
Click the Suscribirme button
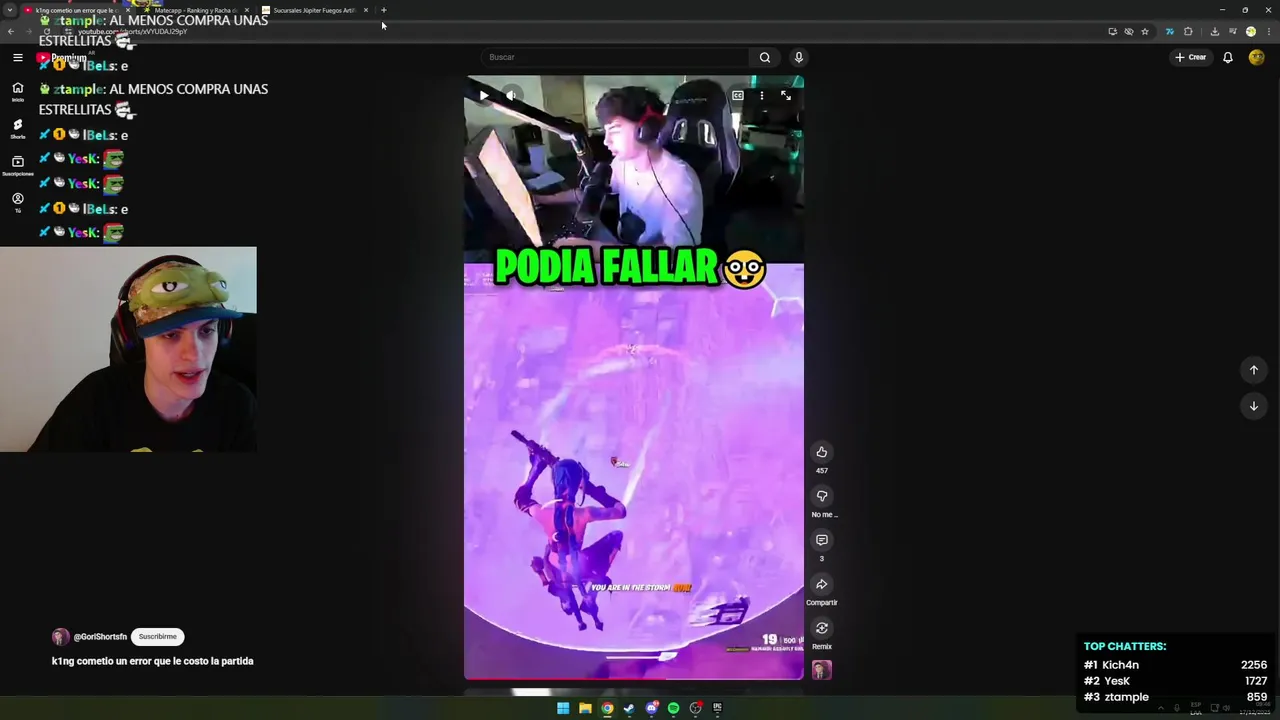click(x=158, y=637)
